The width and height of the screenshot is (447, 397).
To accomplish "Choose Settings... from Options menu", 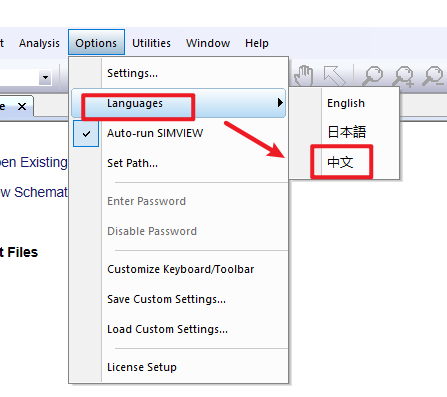I will [x=179, y=73].
